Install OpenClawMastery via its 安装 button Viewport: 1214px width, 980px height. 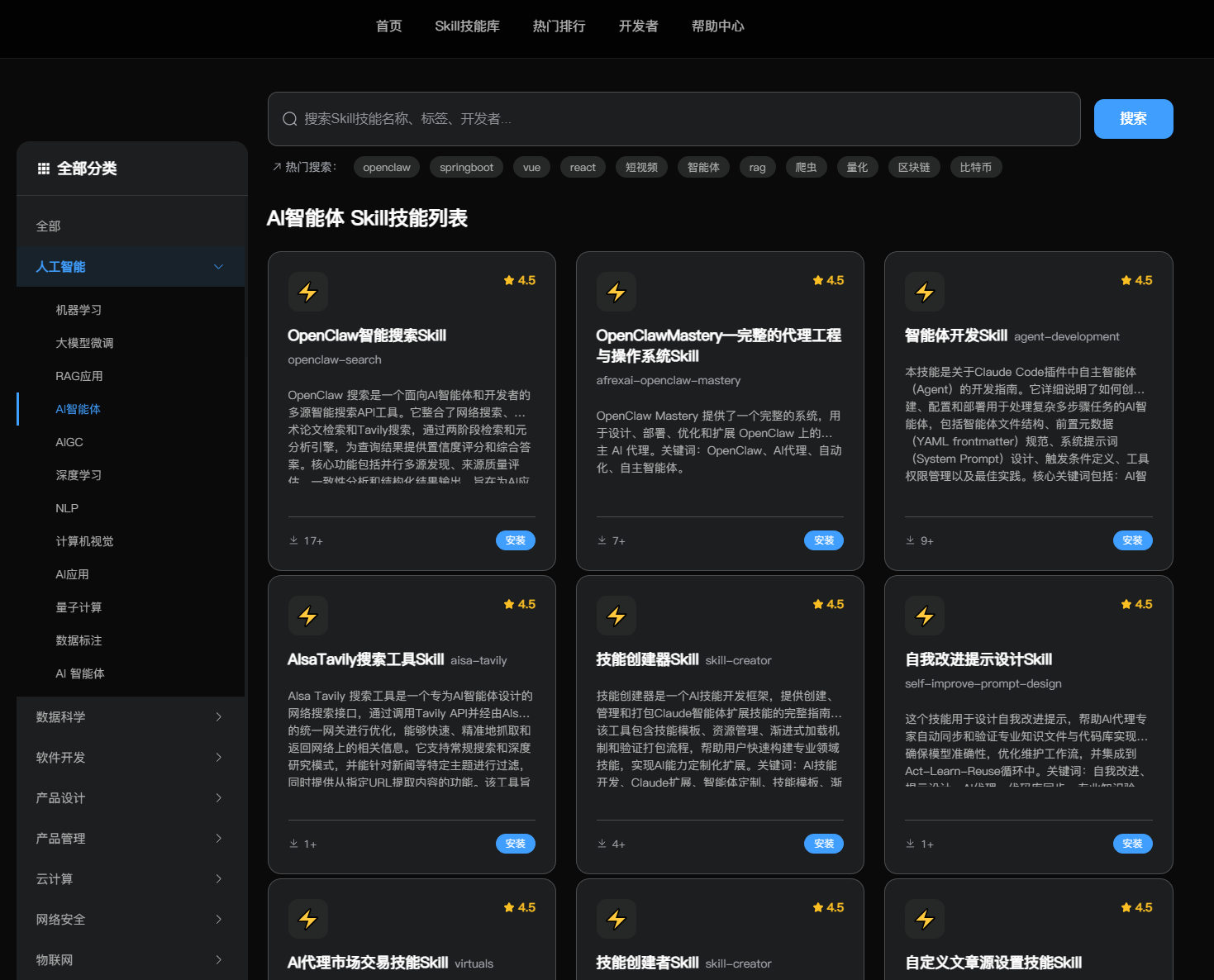point(823,540)
